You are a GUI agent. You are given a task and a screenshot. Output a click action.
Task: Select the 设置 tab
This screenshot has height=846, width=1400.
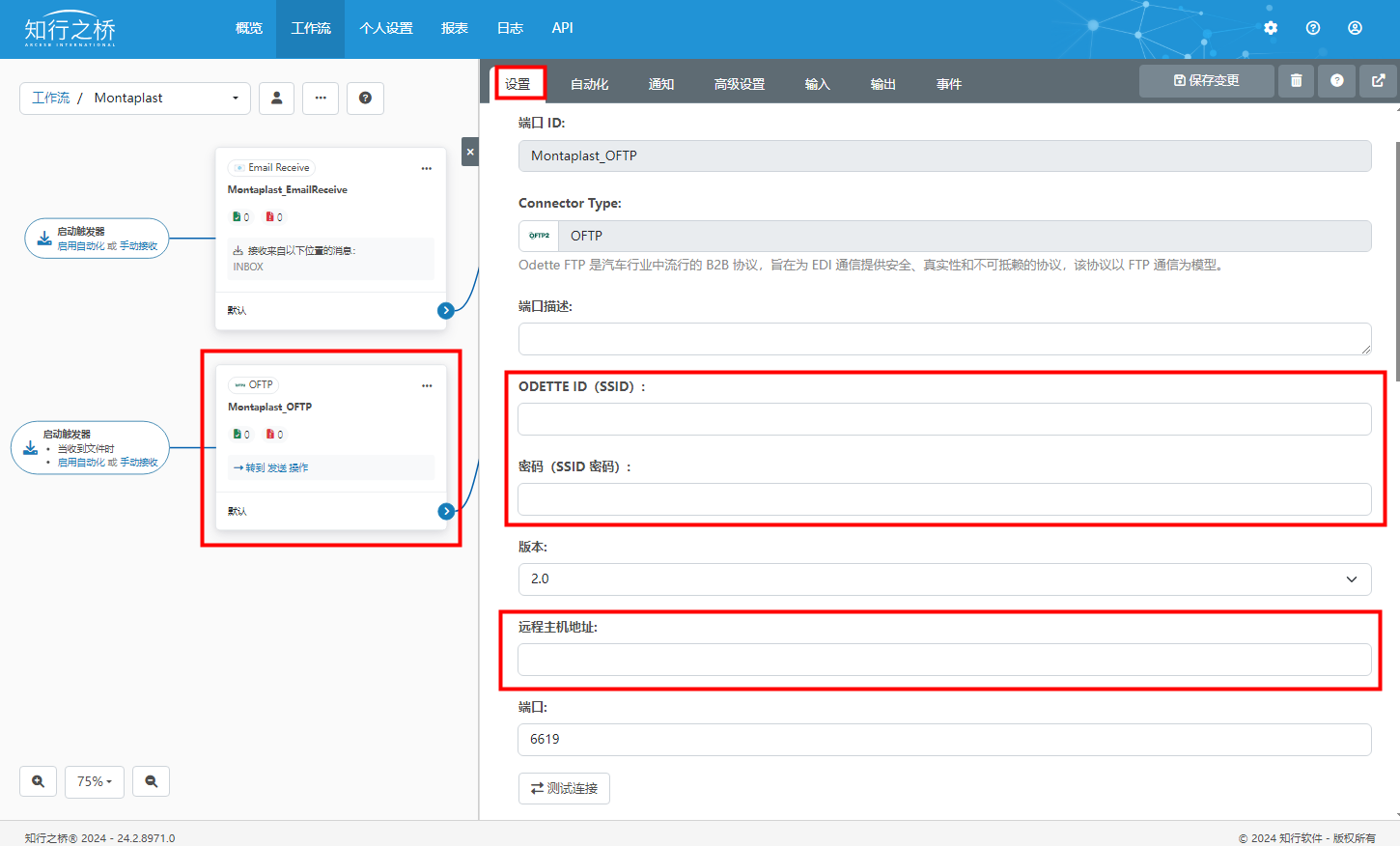pos(518,84)
